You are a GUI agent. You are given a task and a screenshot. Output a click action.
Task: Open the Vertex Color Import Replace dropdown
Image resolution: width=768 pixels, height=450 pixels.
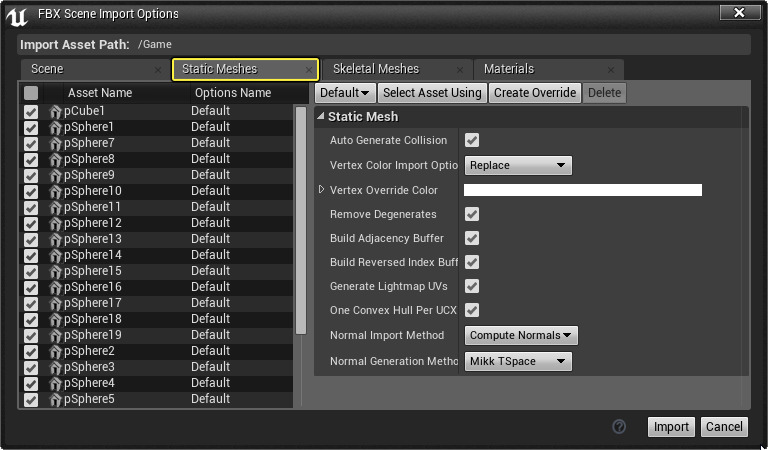click(518, 165)
